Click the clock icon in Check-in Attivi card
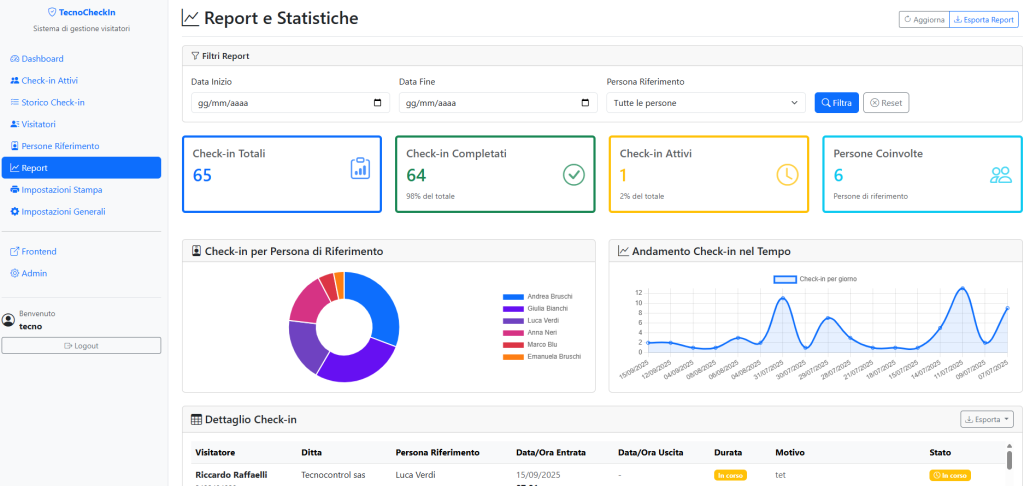Screen dimensions: 1024x486 click(788, 175)
